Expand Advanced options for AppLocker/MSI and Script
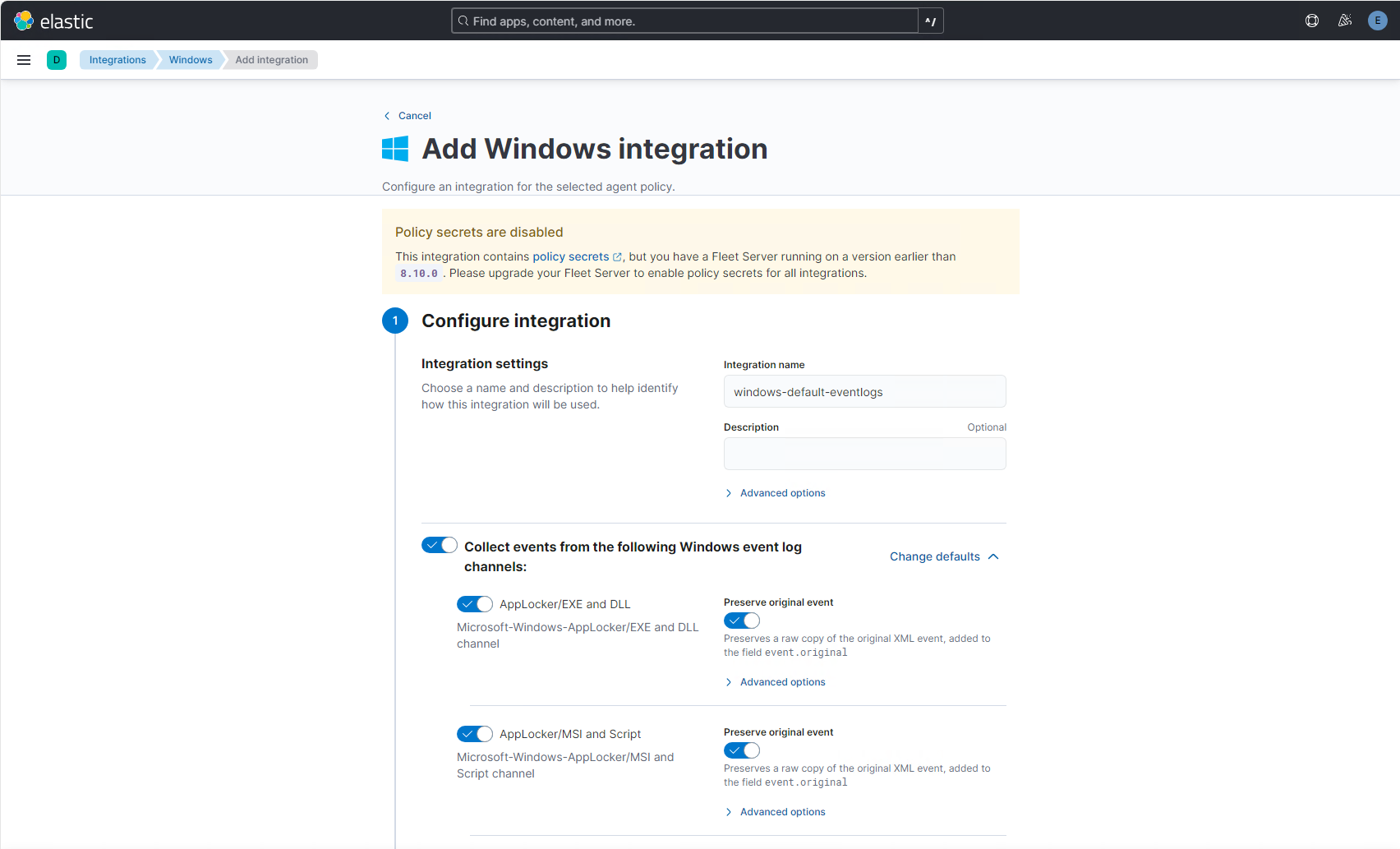1400x849 pixels. coord(775,812)
